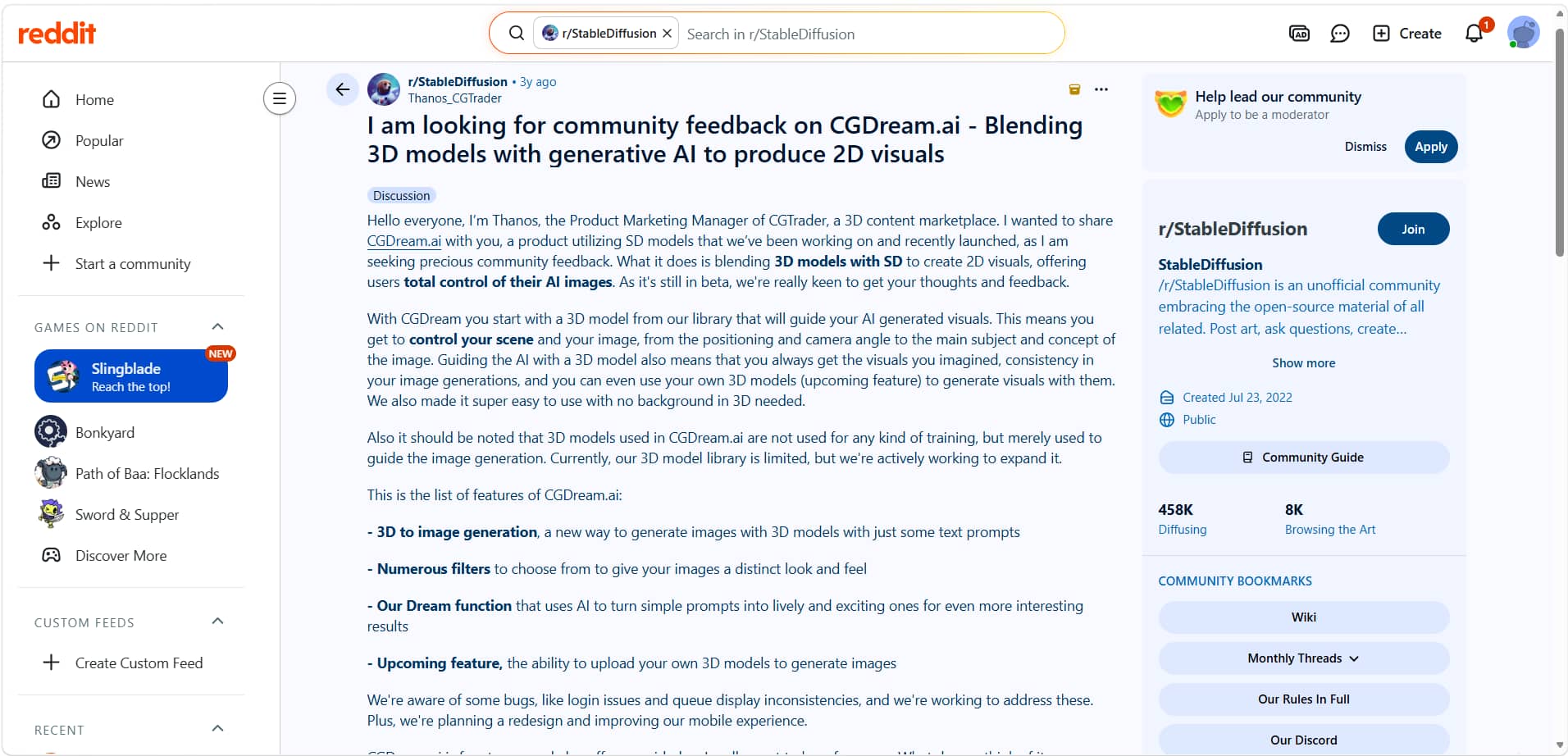Collapse the Custom Feeds section
The image size is (1568, 756).
217,622
